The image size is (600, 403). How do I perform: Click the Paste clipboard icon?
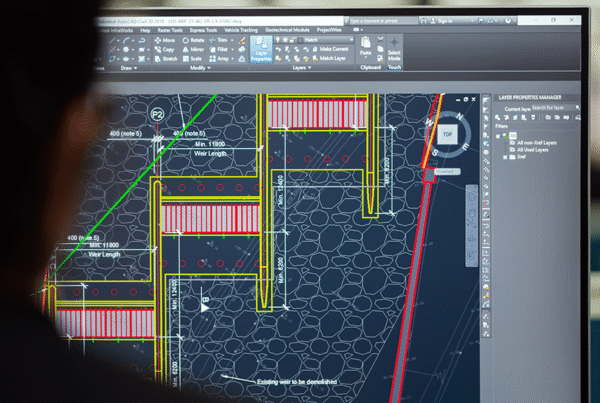click(x=365, y=49)
